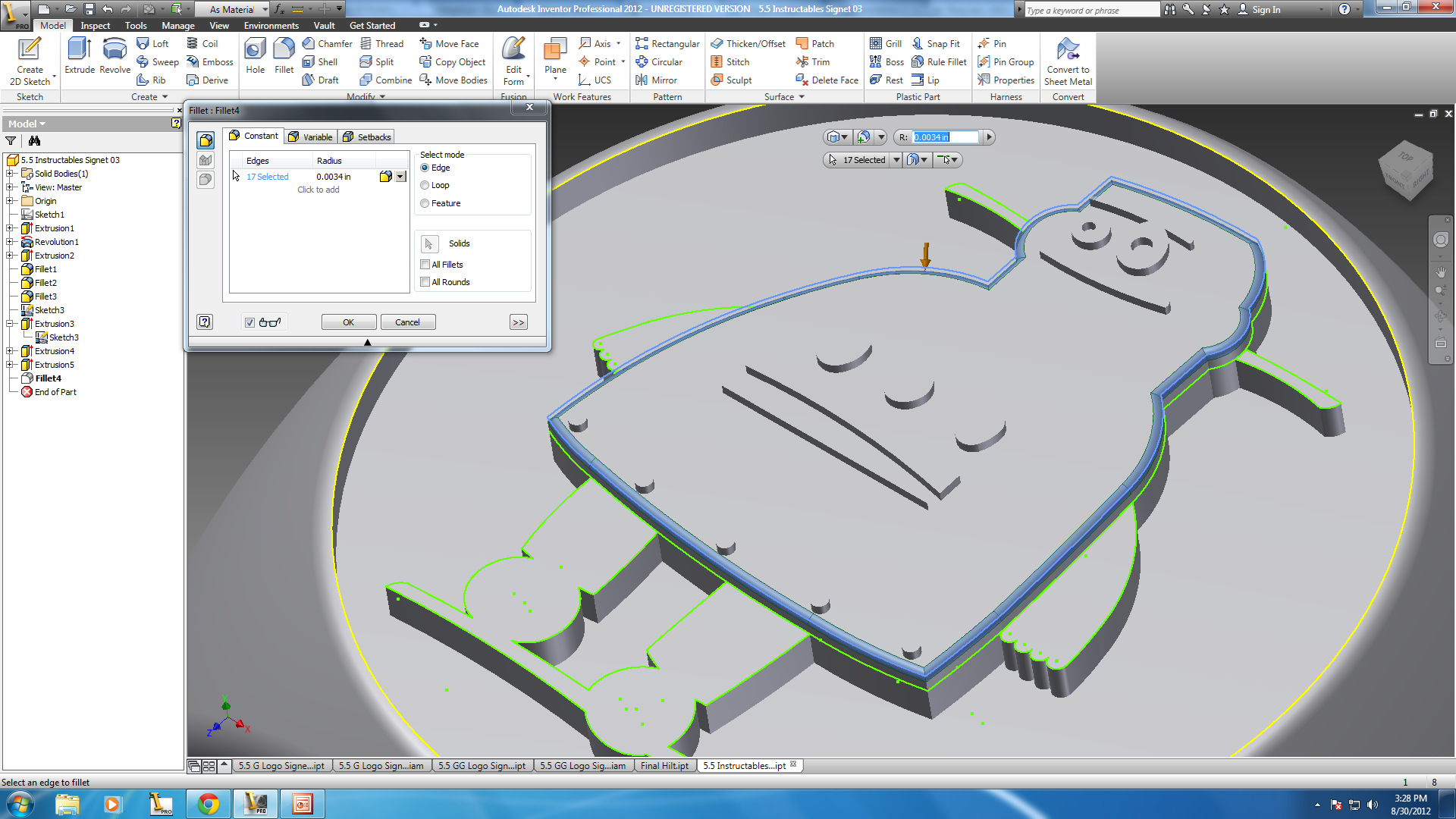
Task: Select Rectangular pattern tool
Action: [667, 44]
